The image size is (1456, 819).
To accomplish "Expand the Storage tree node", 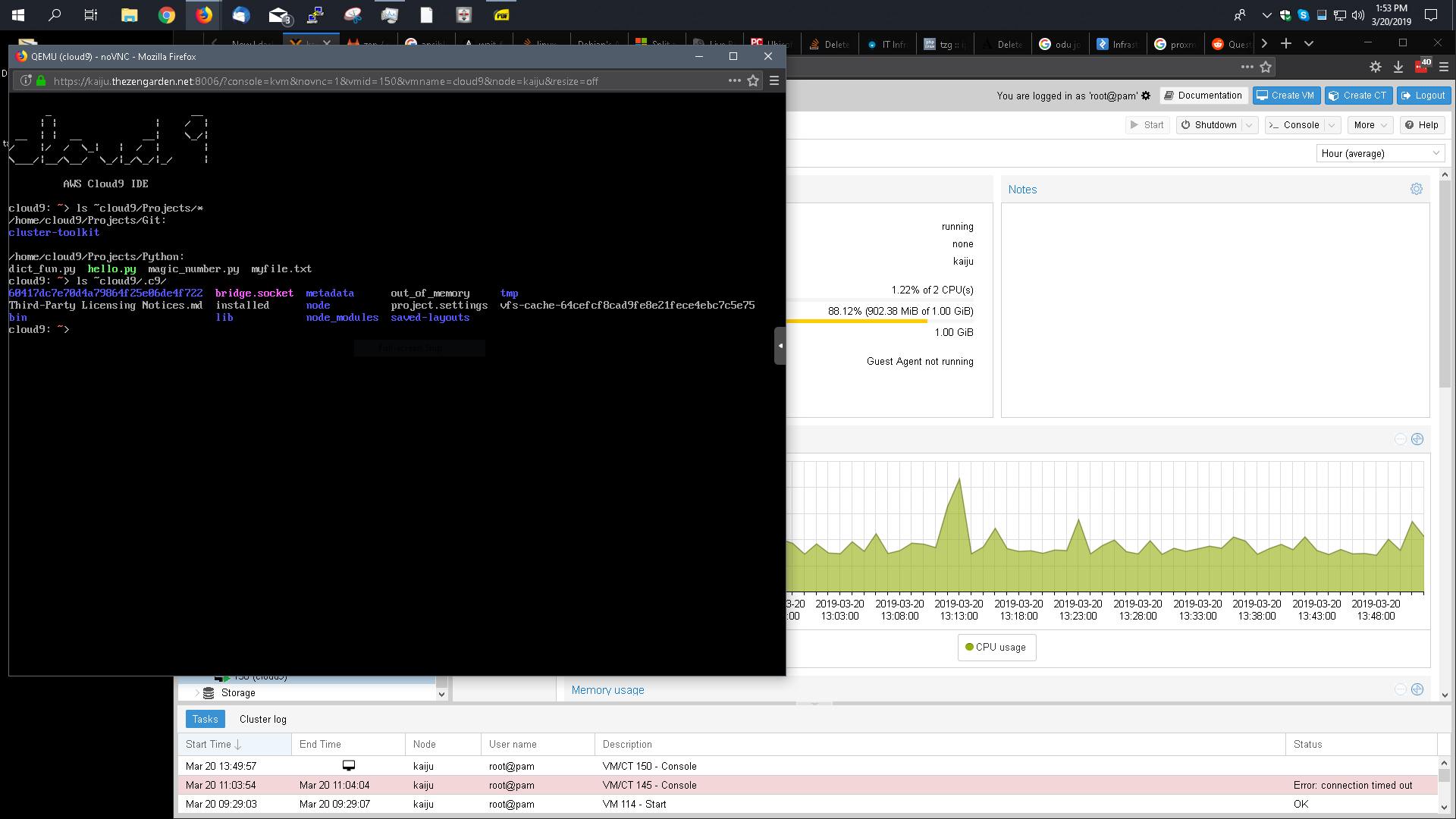I will (x=197, y=692).
